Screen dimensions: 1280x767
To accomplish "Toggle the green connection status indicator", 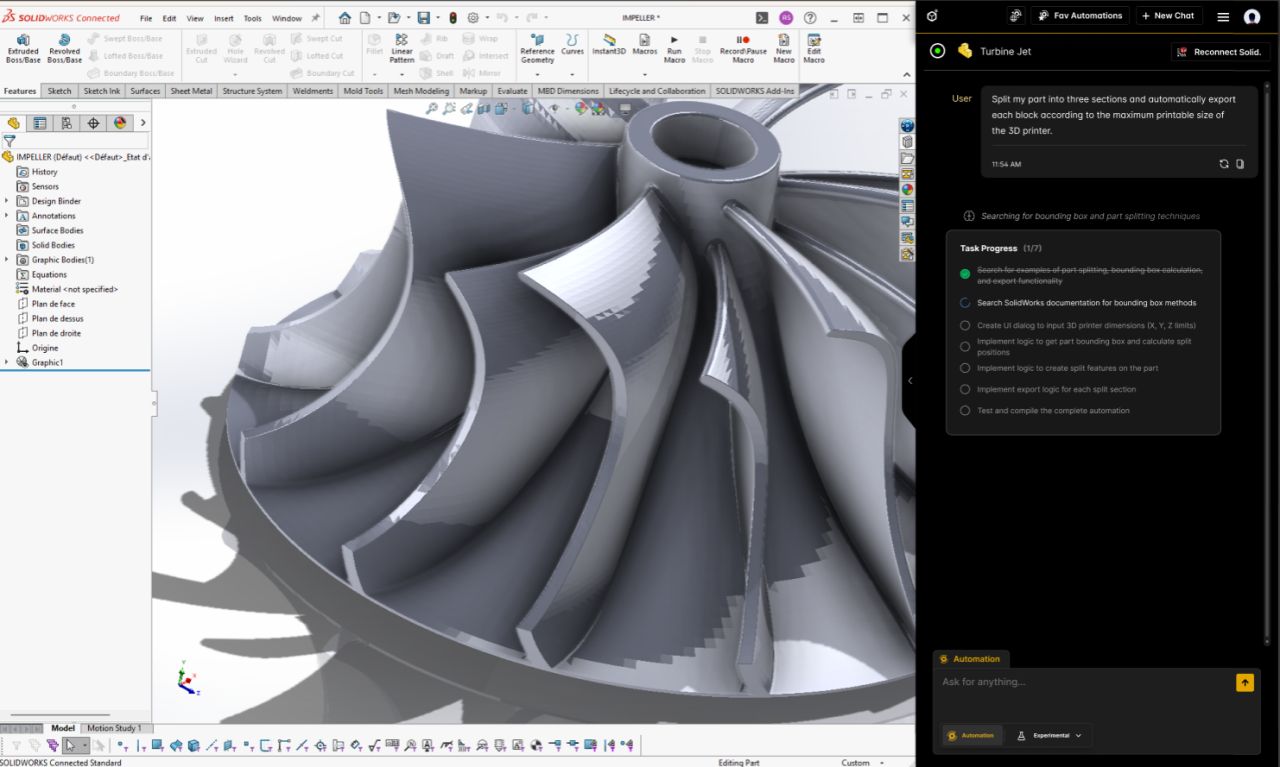I will (x=937, y=51).
